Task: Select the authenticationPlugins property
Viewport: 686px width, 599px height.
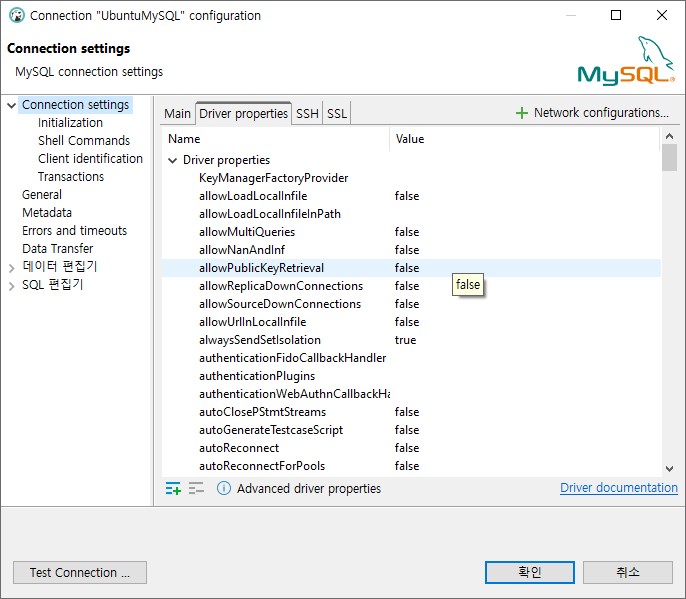Action: click(x=257, y=376)
